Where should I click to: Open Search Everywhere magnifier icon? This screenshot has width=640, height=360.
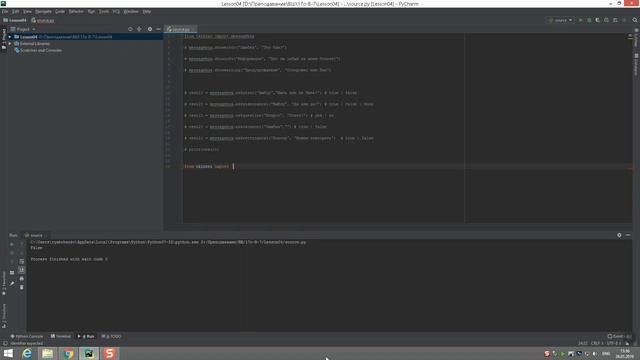point(635,20)
